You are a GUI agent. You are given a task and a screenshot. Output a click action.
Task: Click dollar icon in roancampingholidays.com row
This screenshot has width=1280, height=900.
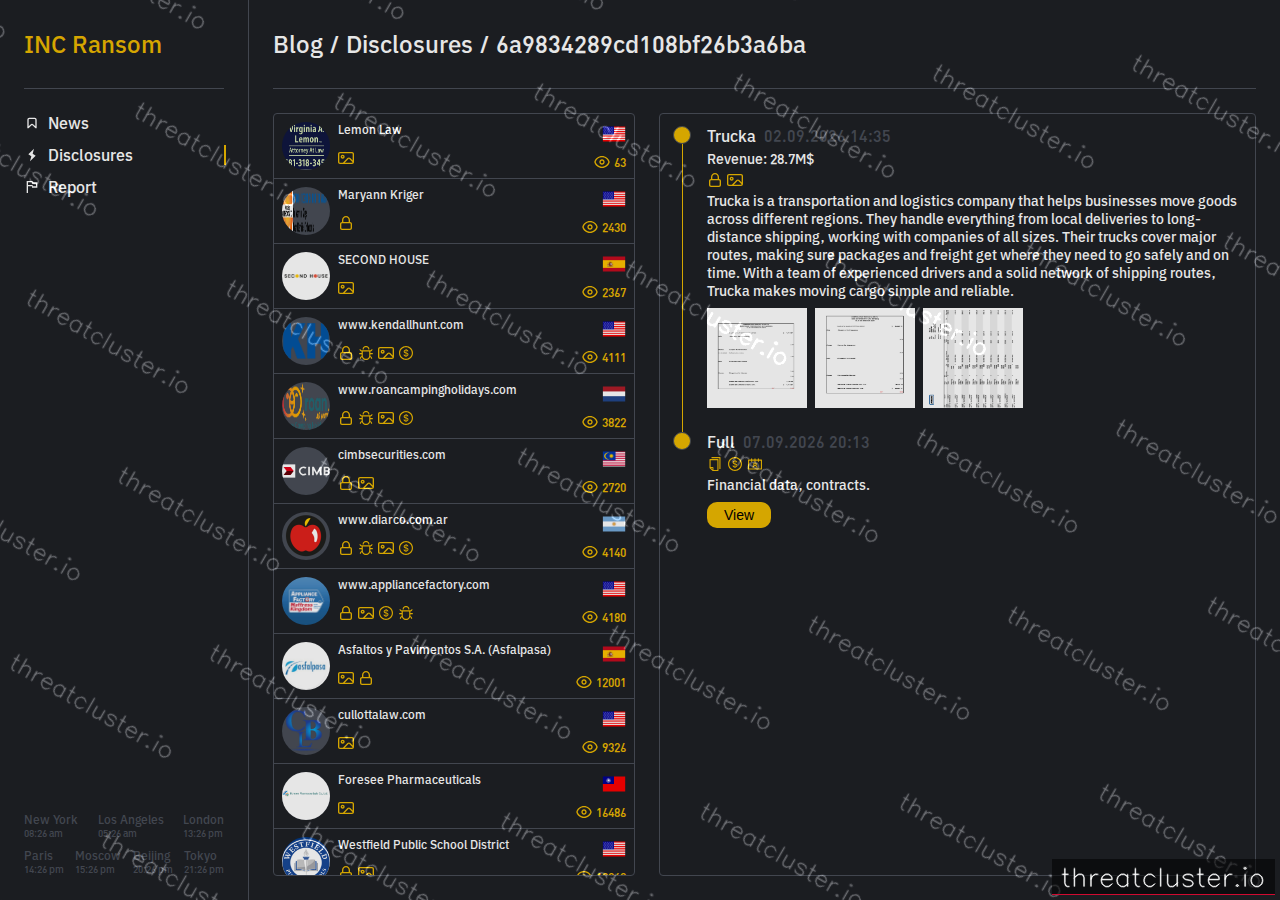coord(406,418)
